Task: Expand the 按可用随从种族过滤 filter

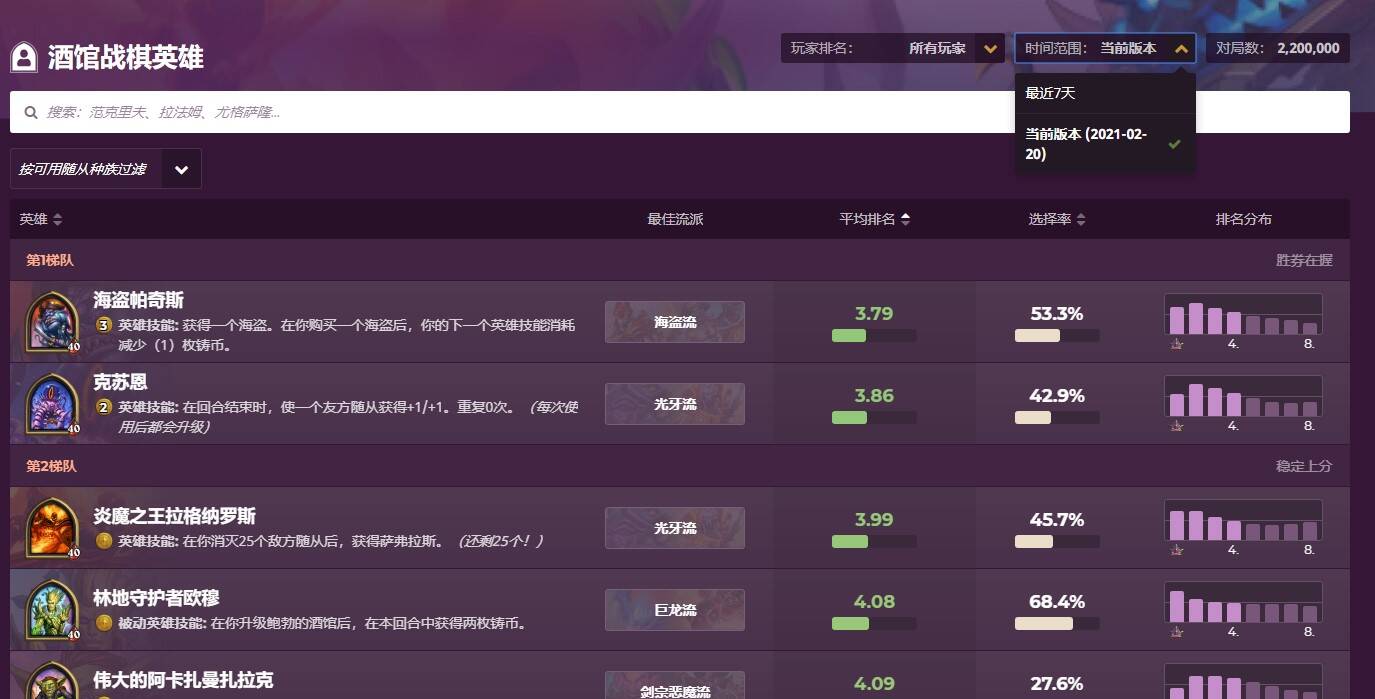Action: pos(181,169)
